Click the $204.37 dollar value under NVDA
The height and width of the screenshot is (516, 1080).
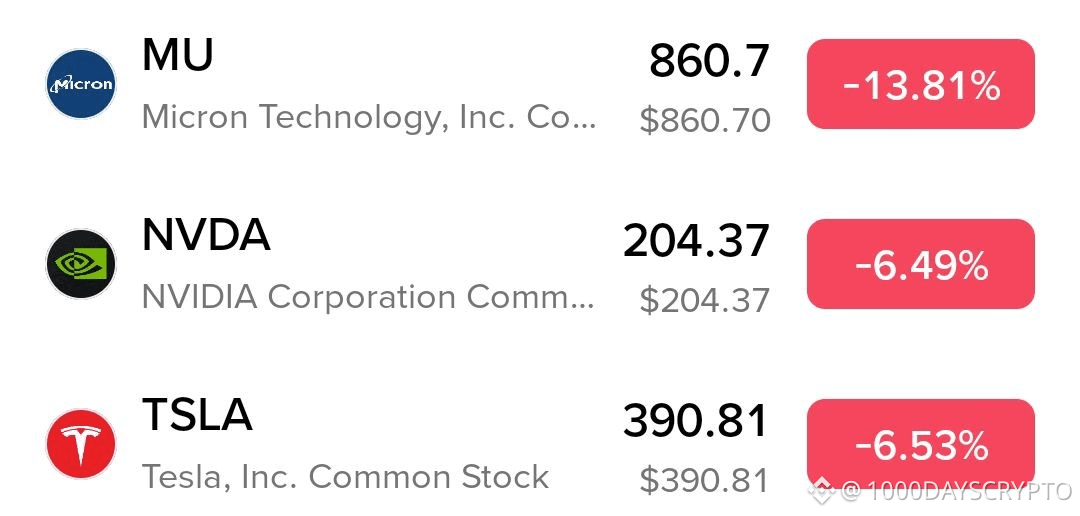pyautogui.click(x=705, y=300)
